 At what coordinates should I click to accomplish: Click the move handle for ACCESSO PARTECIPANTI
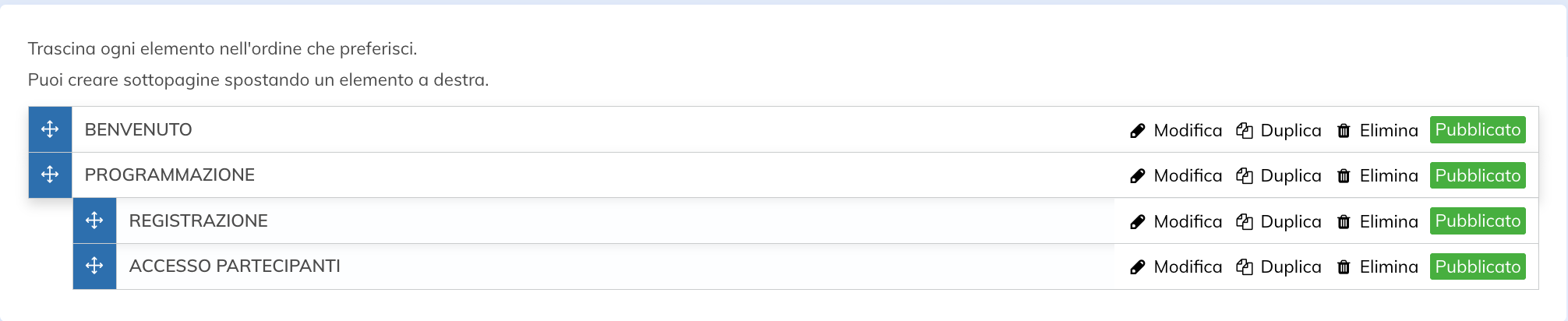click(x=94, y=266)
